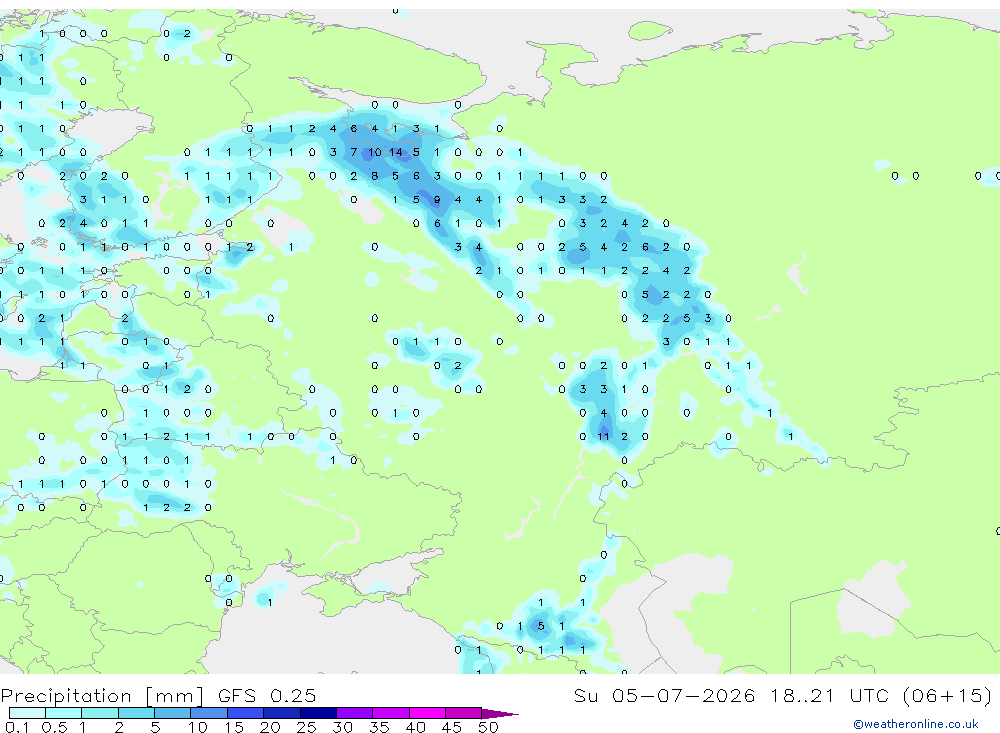Image resolution: width=1000 pixels, height=733 pixels.
Task: Click the "Su 05-07-2026" date text
Action: coord(665,695)
